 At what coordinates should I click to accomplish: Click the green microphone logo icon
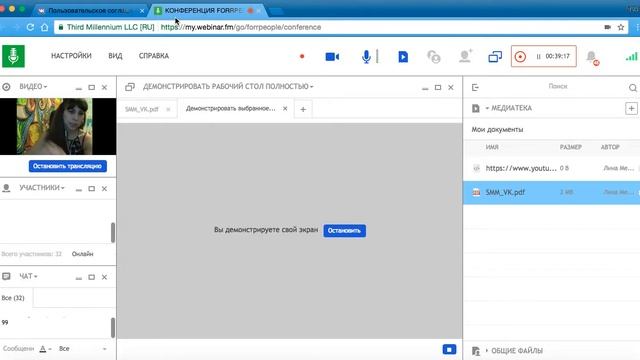point(13,56)
